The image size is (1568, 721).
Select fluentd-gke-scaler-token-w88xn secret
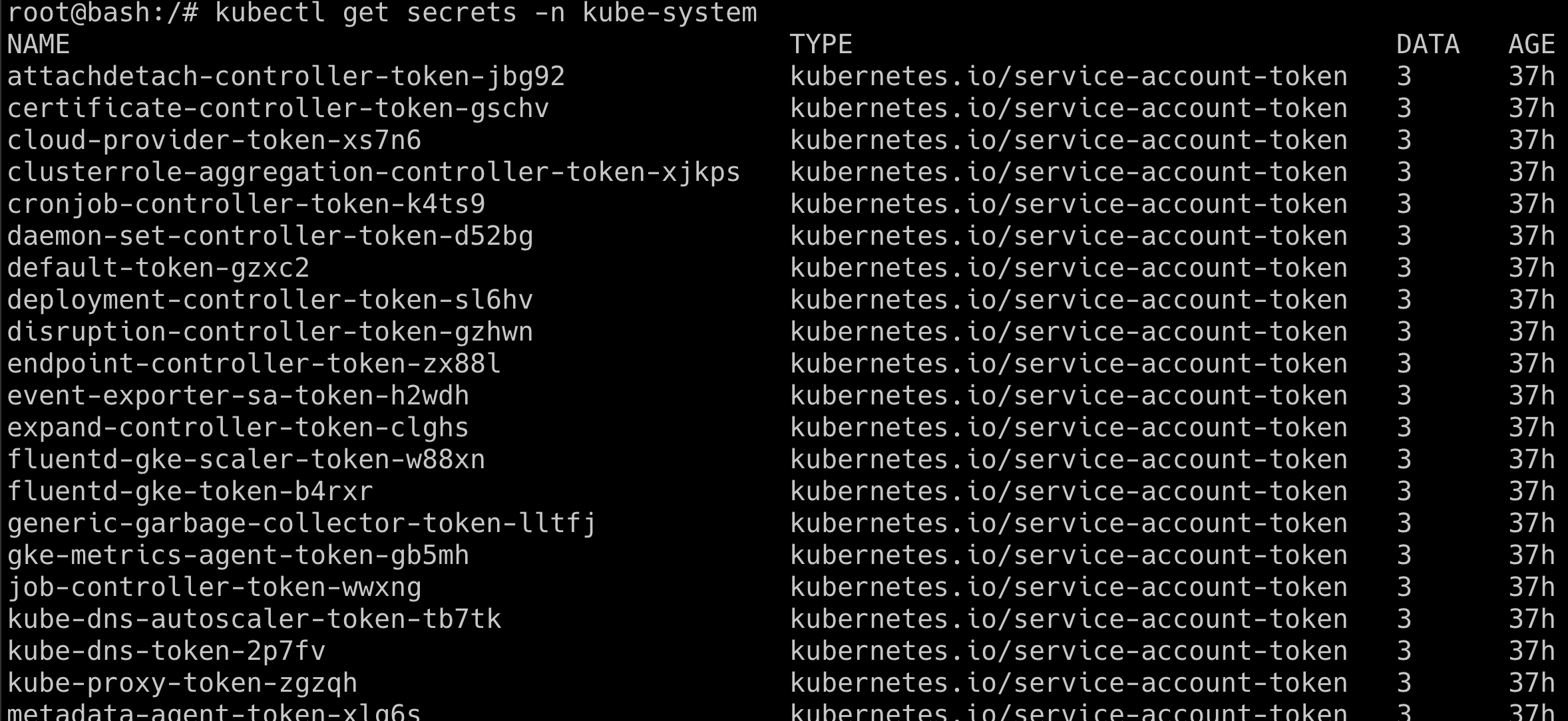coord(246,460)
